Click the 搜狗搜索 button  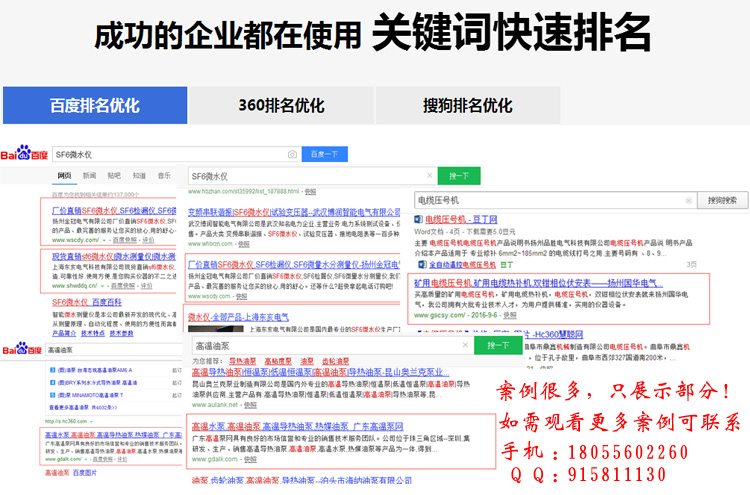(722, 200)
